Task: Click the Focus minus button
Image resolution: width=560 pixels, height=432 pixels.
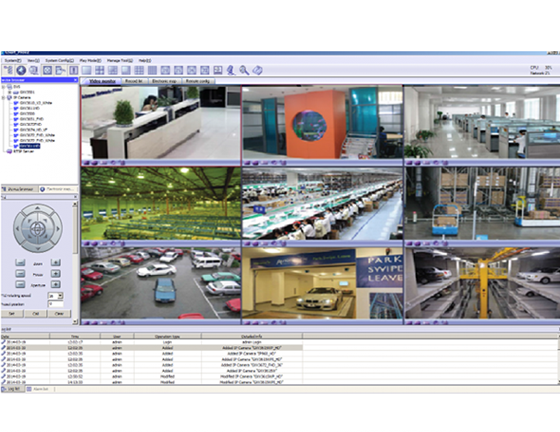Action: pyautogui.click(x=20, y=274)
